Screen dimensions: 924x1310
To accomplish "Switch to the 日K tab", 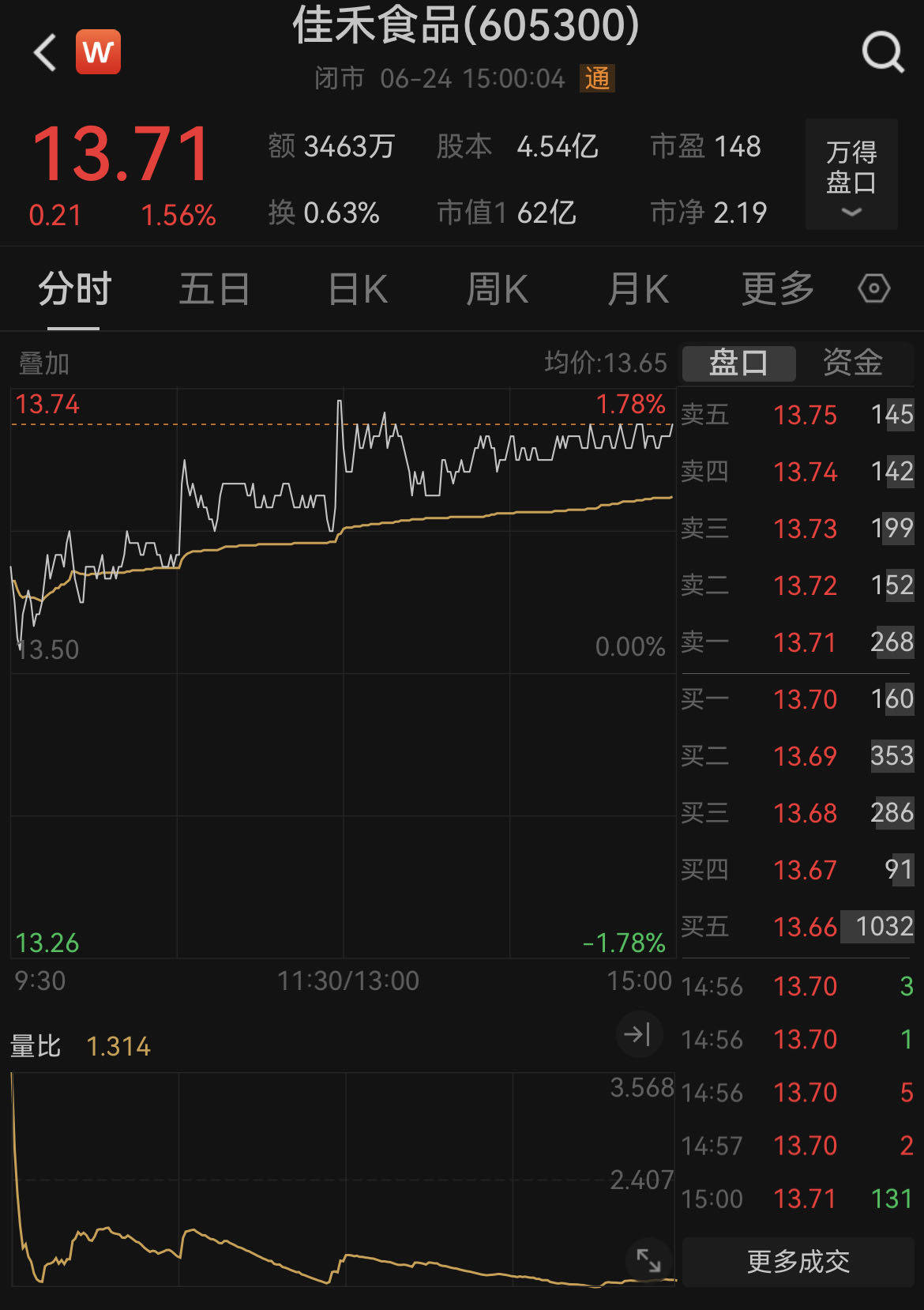I will coord(358,288).
